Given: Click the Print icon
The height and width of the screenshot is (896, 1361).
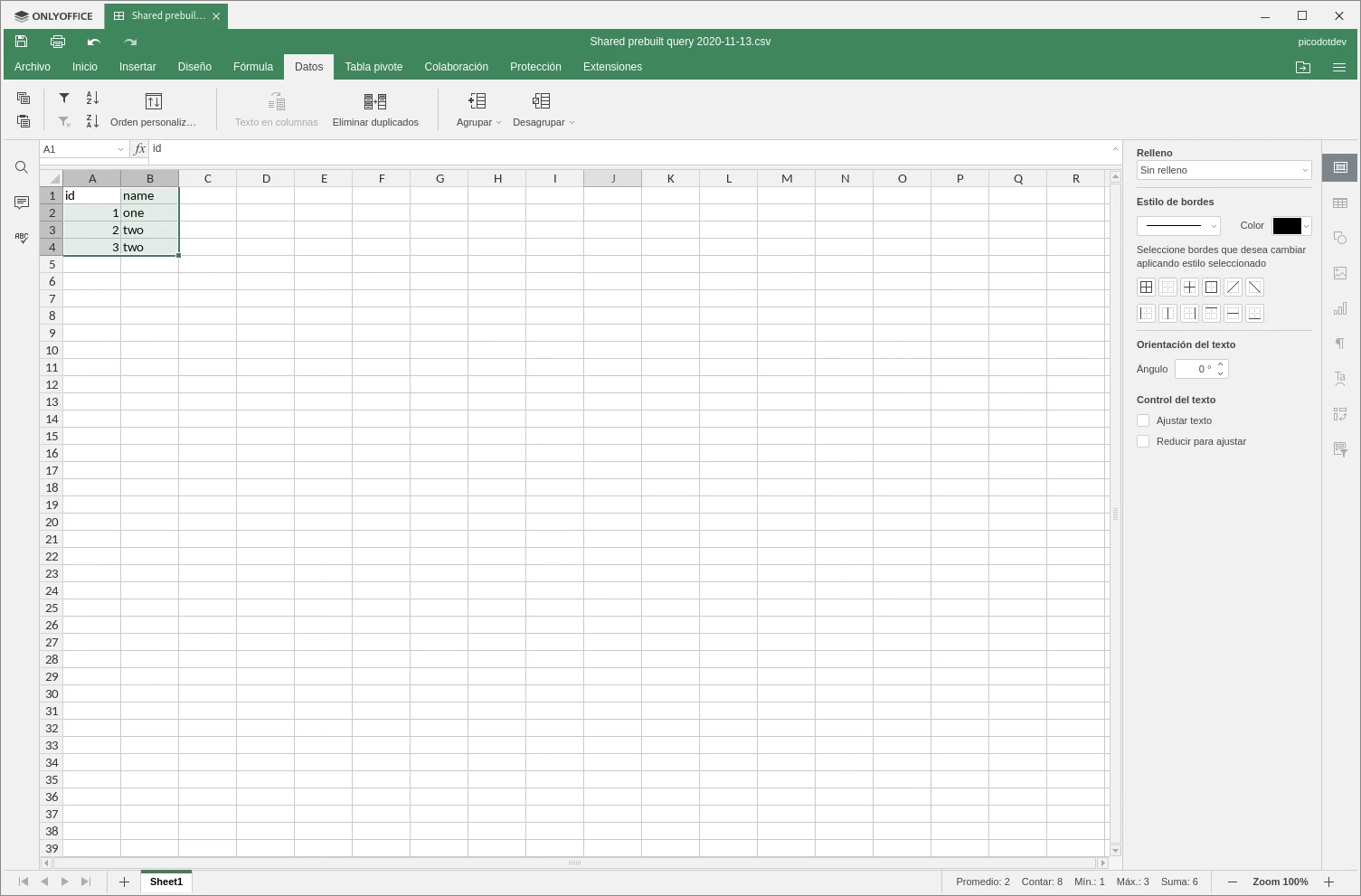Looking at the screenshot, I should click(58, 42).
